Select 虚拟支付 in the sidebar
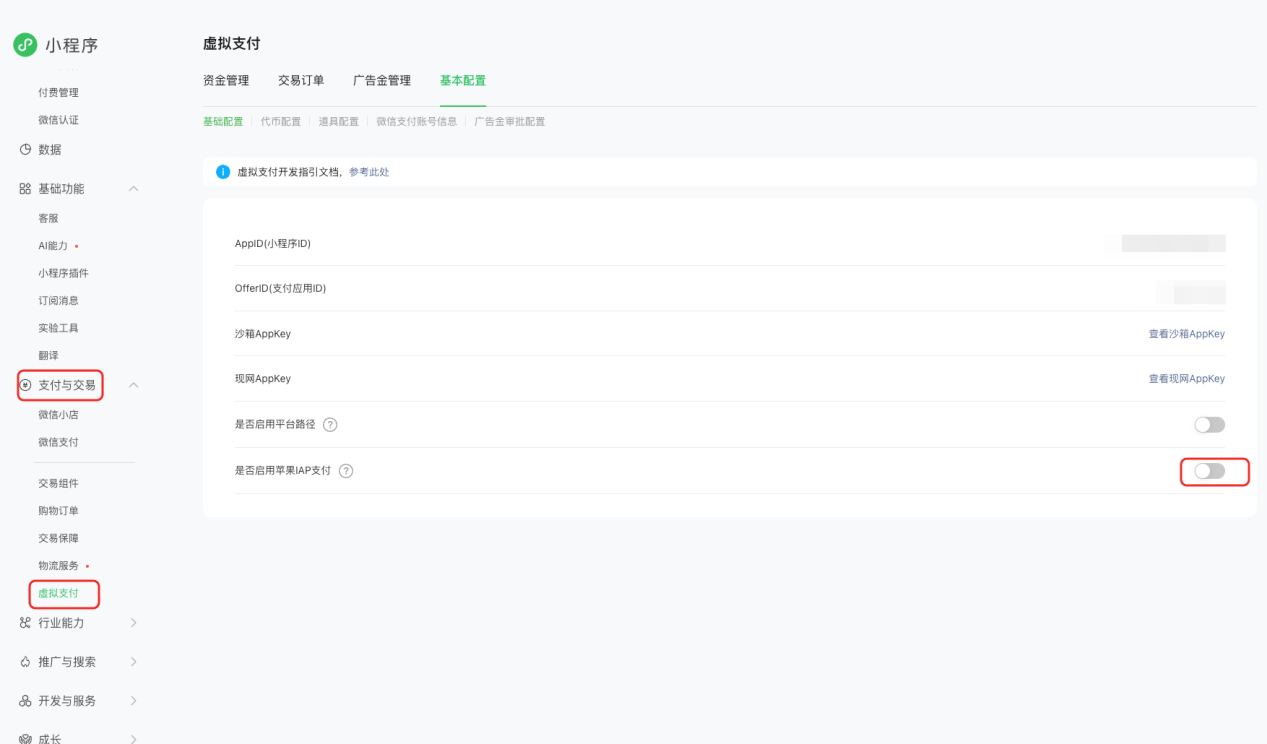 pyautogui.click(x=59, y=593)
